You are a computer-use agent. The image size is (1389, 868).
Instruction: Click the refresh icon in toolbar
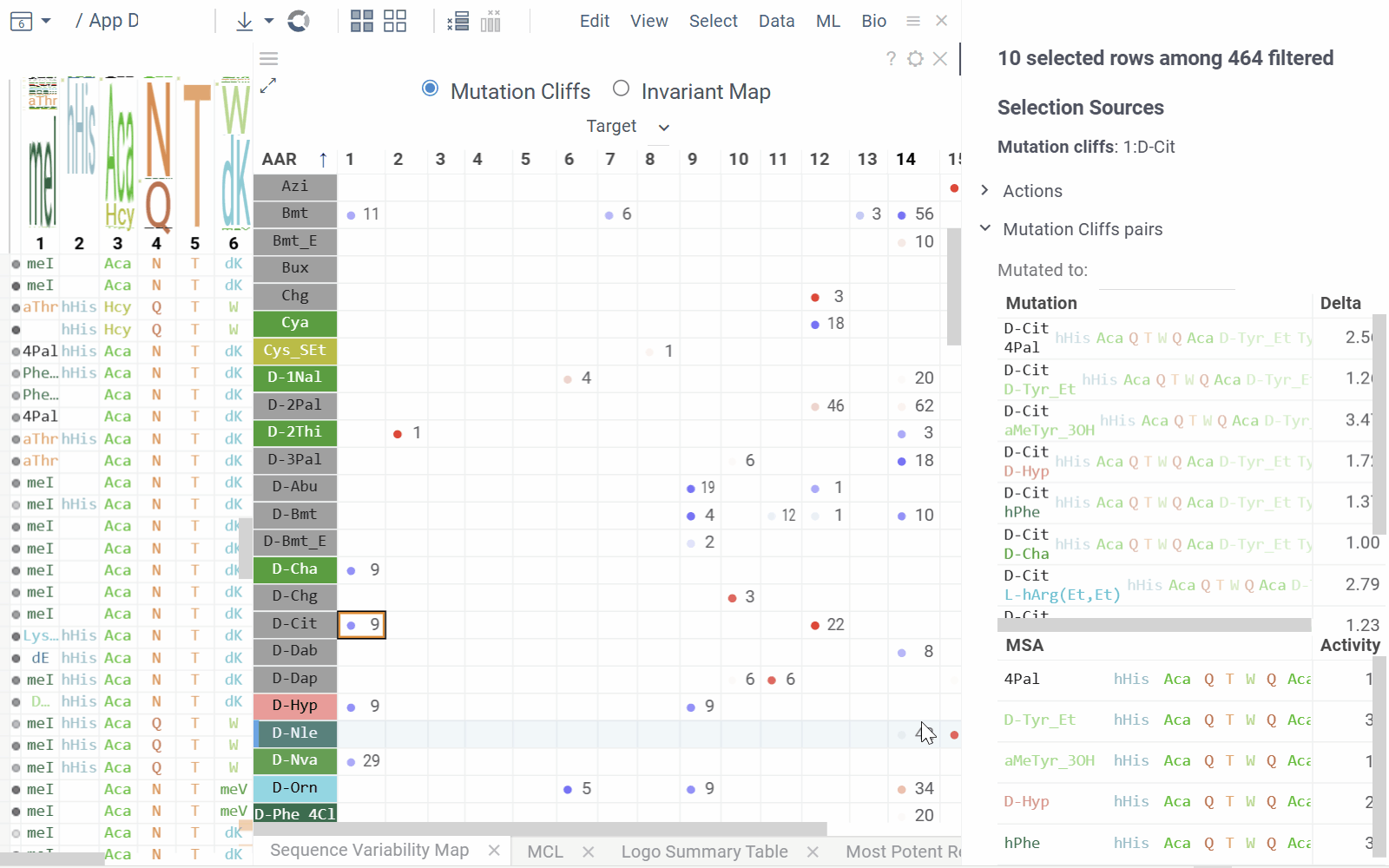click(299, 22)
